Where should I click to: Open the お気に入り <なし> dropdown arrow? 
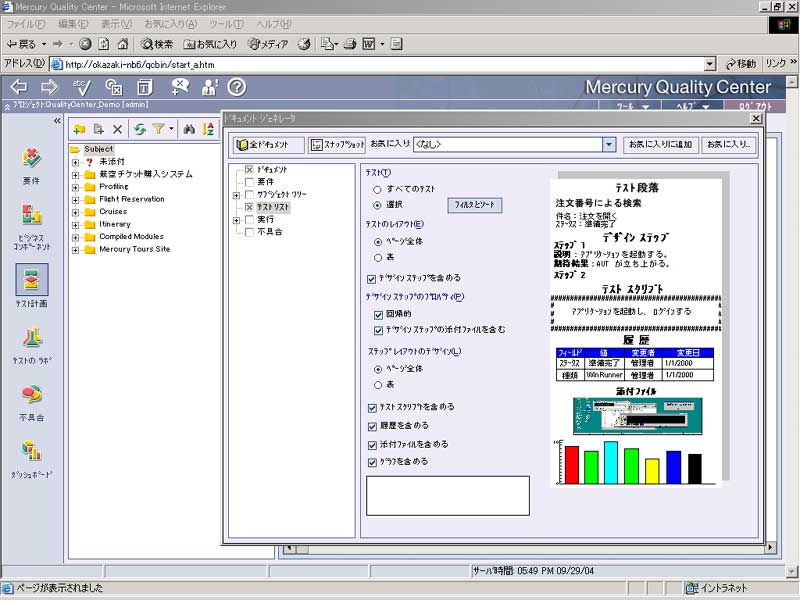tap(609, 145)
